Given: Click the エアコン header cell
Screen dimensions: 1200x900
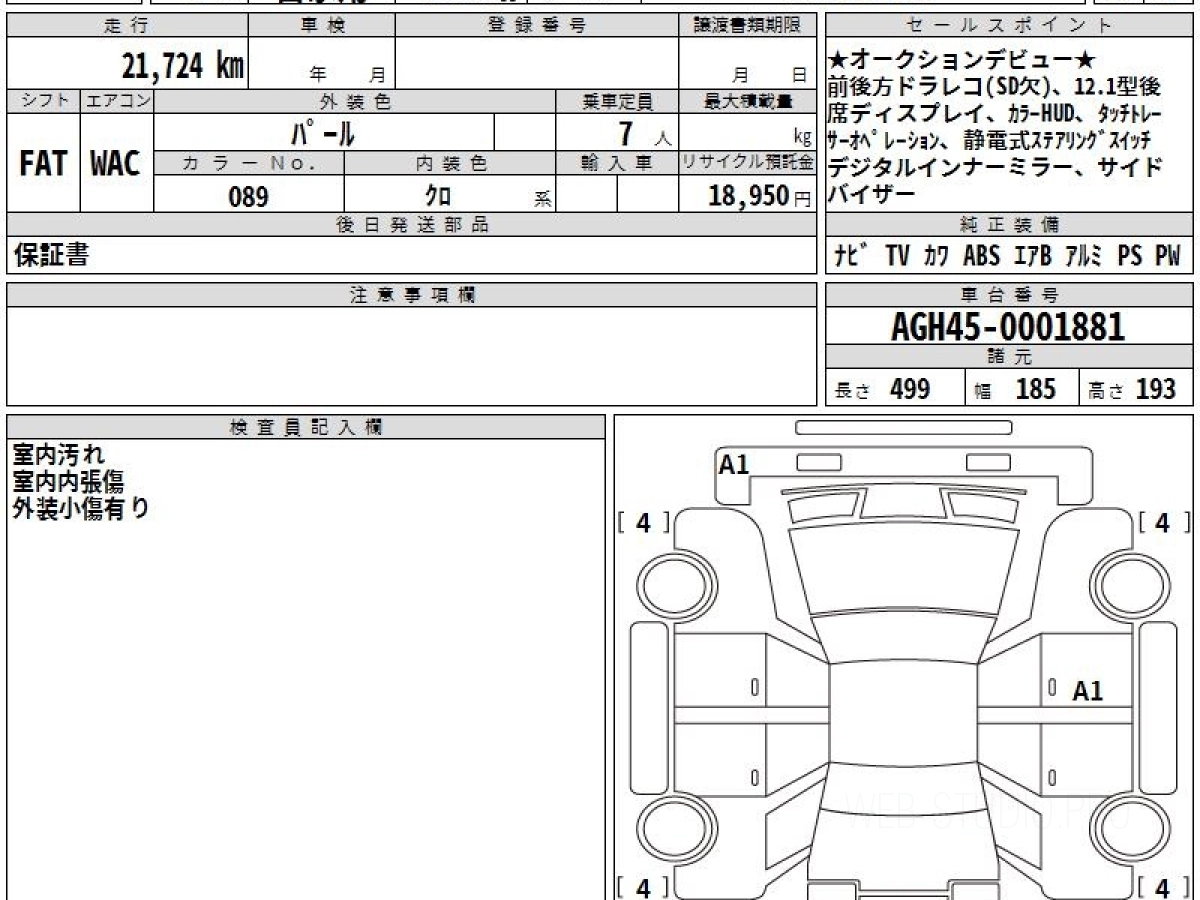Looking at the screenshot, I should (117, 101).
